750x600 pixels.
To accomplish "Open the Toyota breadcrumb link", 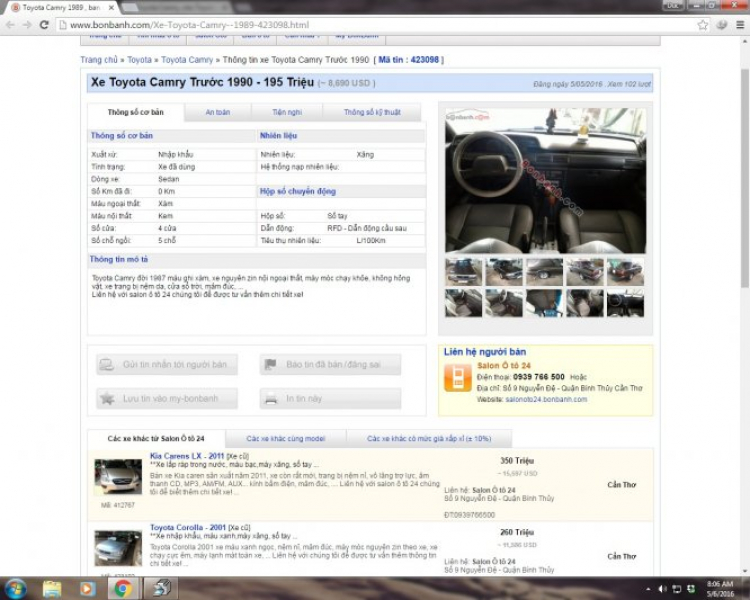I will [139, 60].
